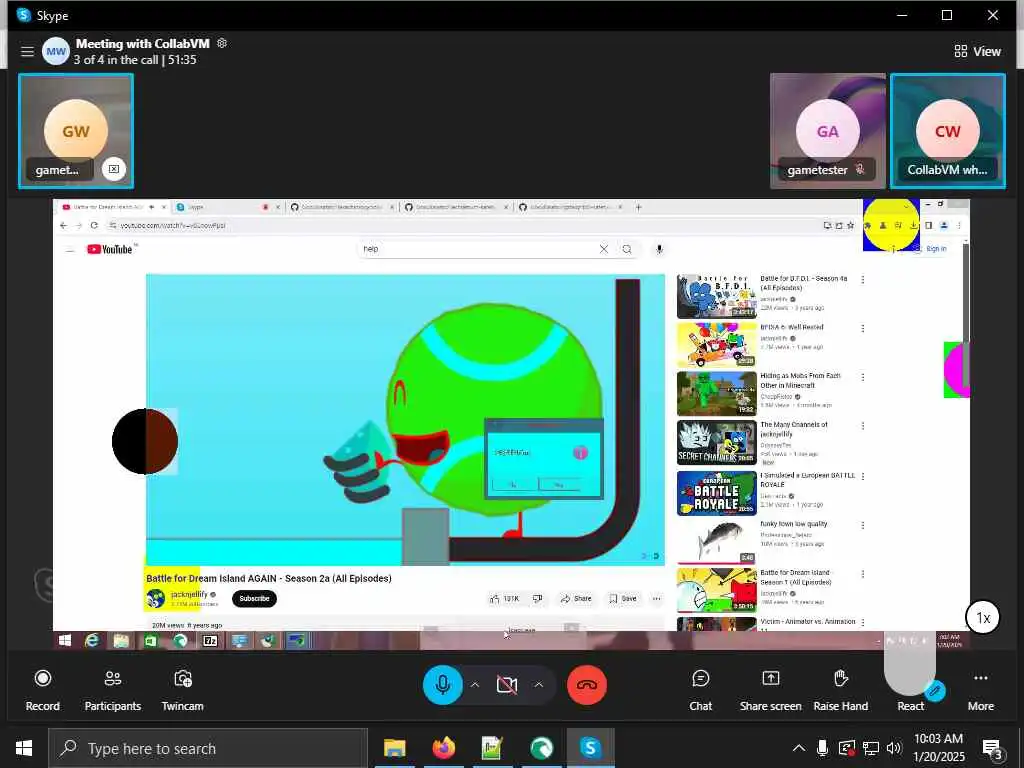The image size is (1024, 768).
Task: Select the CollabVM participant tile
Action: [x=948, y=131]
